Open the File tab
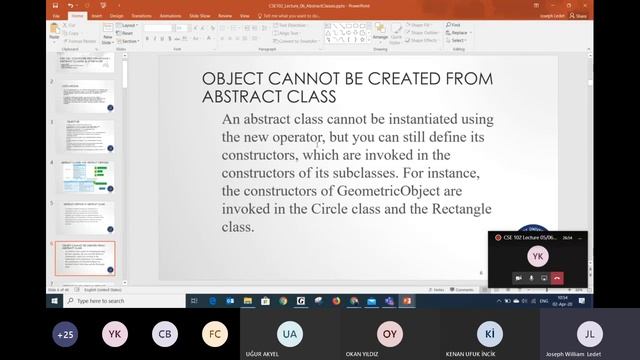The image size is (640, 360). 56,16
